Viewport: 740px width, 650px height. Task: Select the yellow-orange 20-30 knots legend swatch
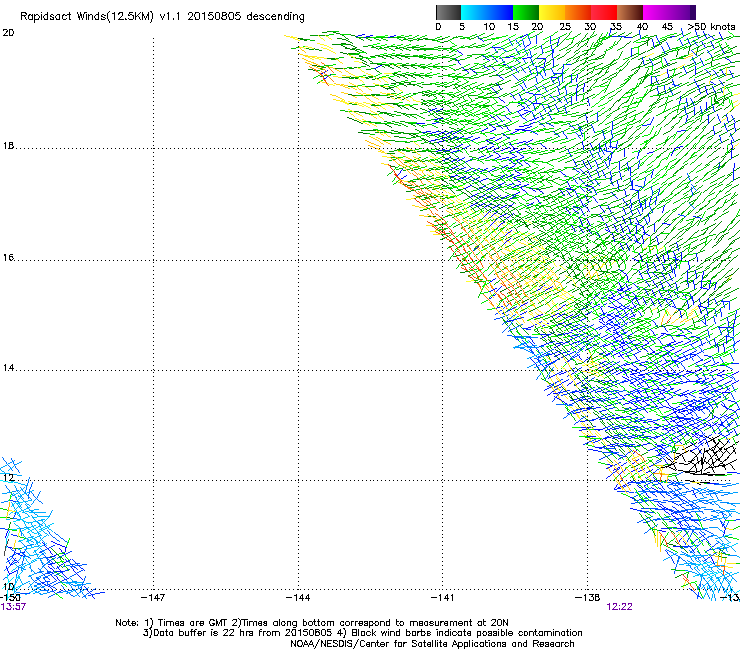click(x=565, y=12)
